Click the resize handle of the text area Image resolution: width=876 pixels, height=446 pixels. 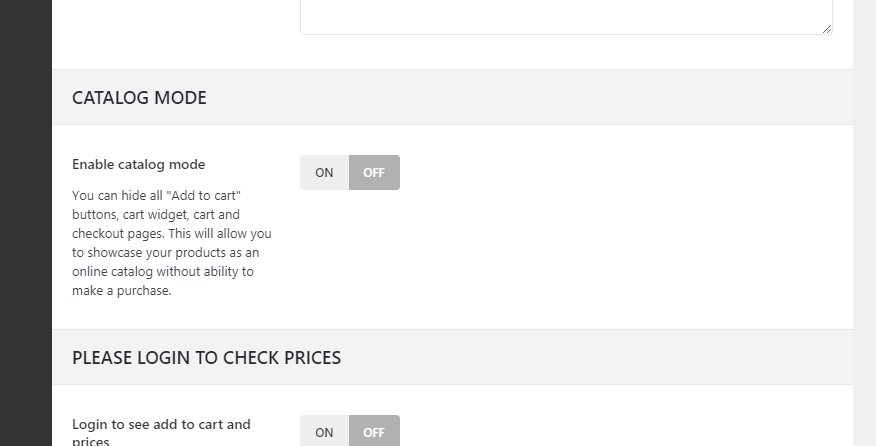click(x=827, y=29)
